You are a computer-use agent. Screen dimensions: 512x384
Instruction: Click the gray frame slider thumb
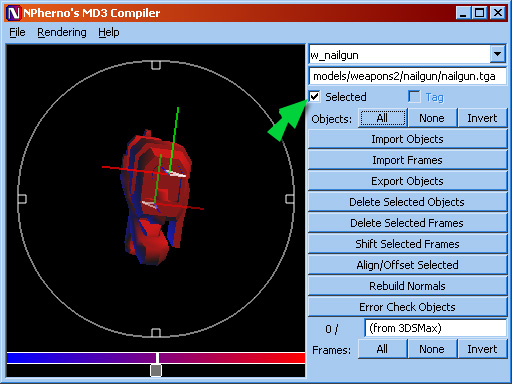tap(156, 370)
